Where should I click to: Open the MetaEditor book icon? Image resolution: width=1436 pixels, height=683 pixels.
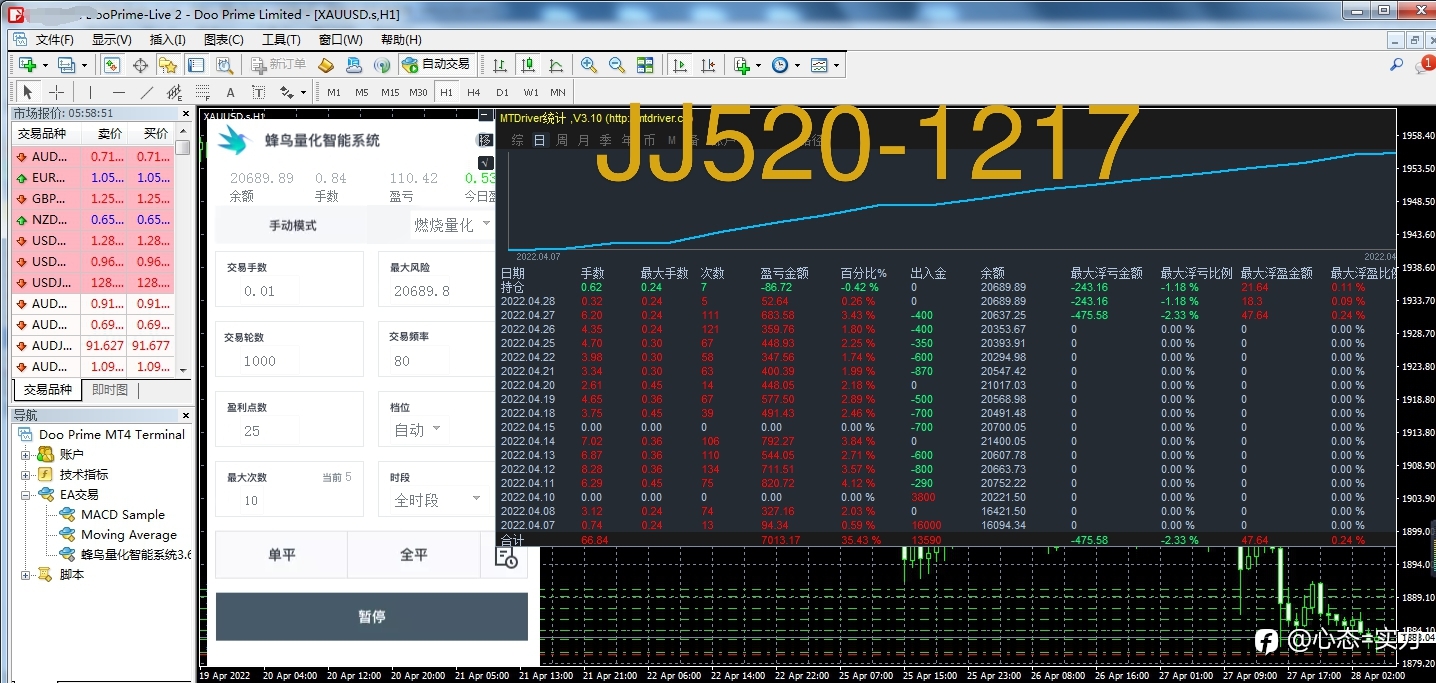325,65
